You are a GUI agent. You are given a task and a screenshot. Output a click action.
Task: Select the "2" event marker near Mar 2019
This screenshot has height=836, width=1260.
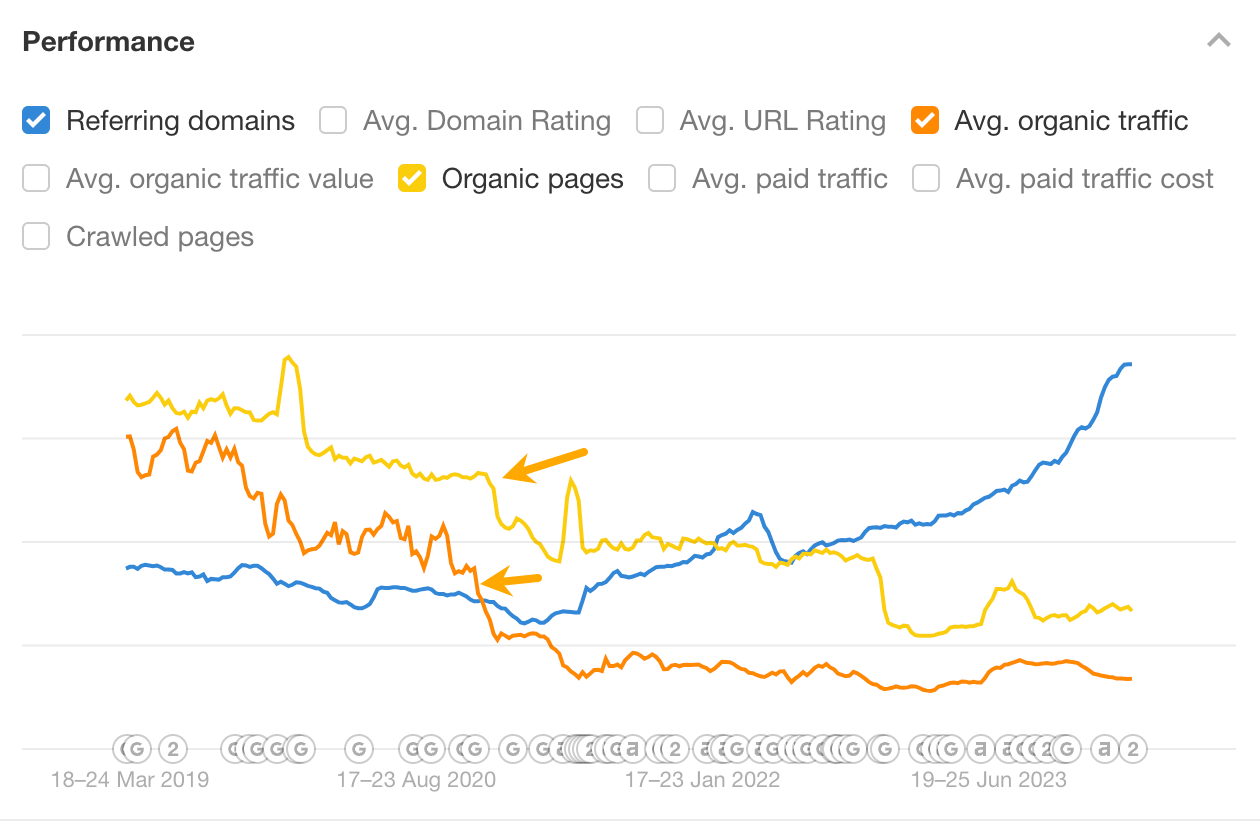pos(174,748)
